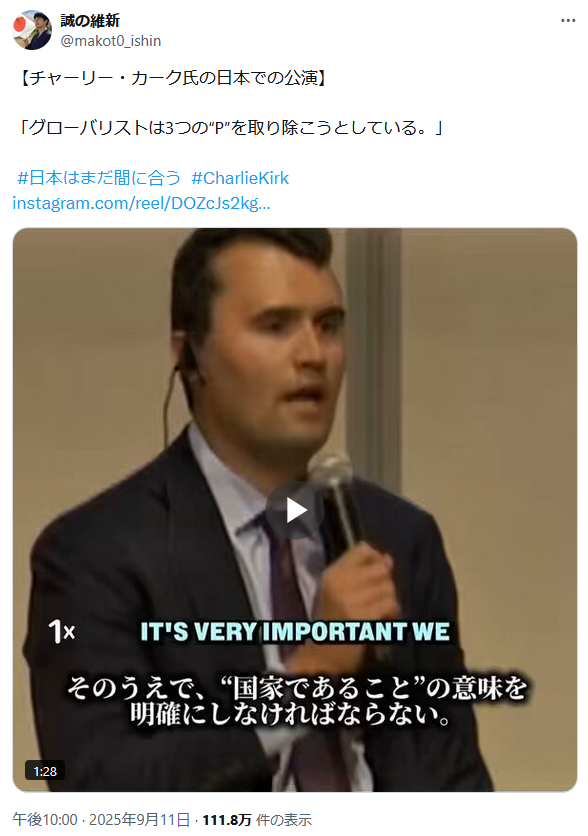Click the Japanese subtitle text on video
The image size is (588, 836).
click(296, 701)
